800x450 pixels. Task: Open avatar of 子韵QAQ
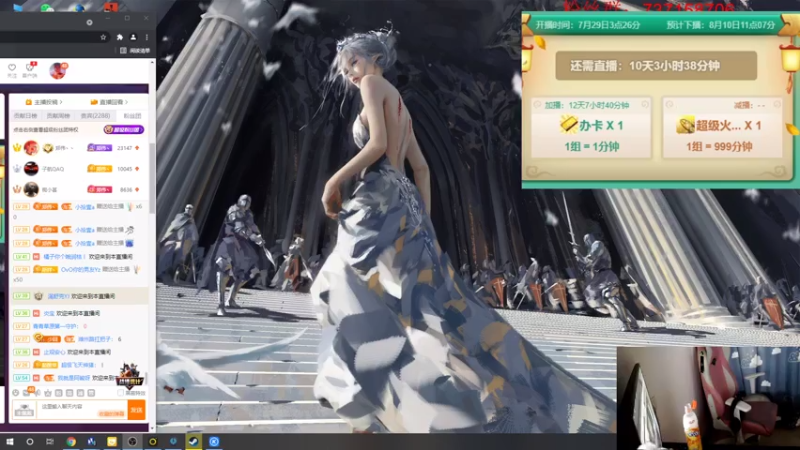(31, 168)
